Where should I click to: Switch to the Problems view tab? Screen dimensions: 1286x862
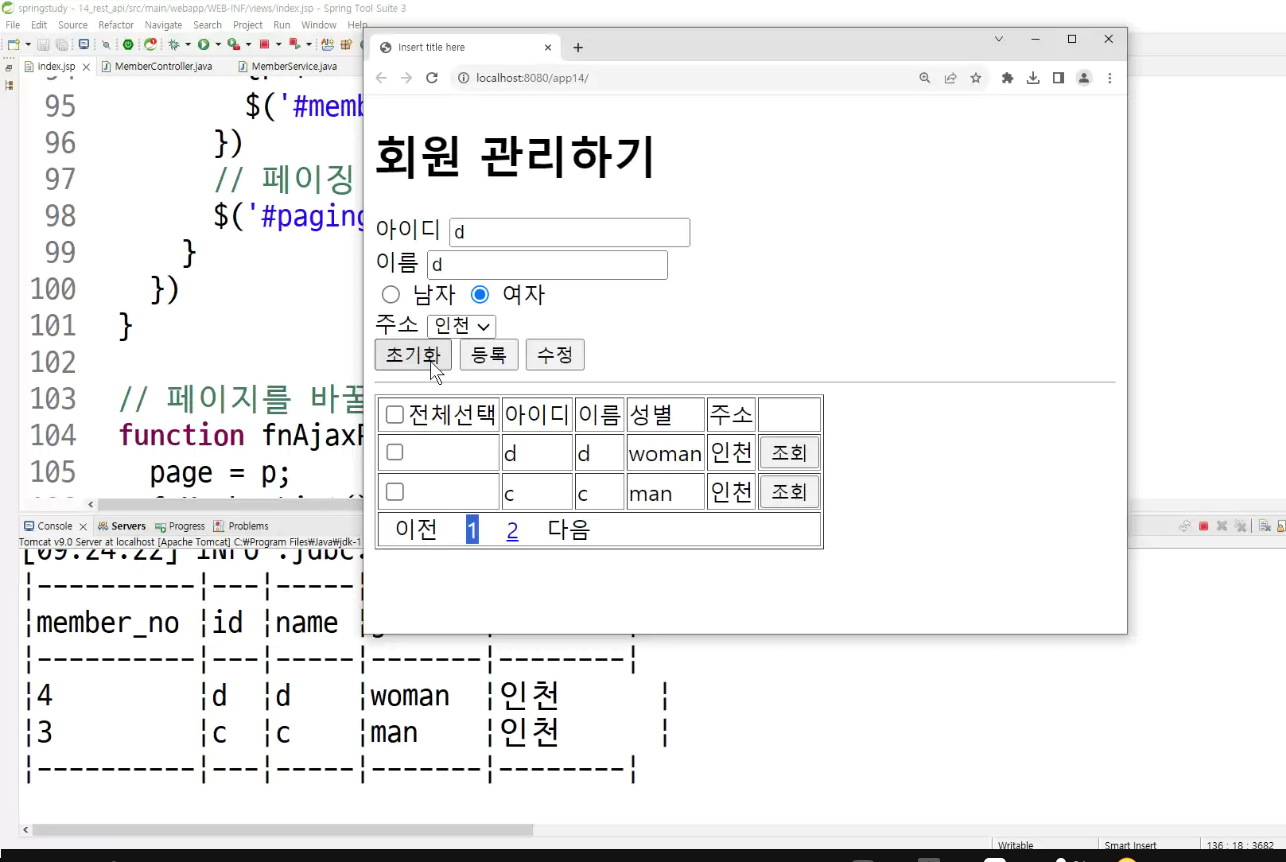(241, 526)
